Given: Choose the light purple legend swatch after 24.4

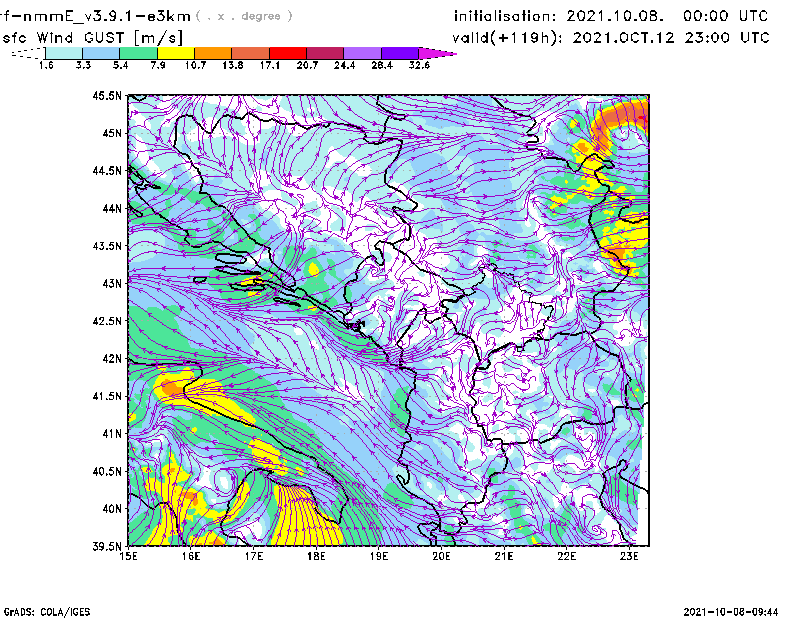Looking at the screenshot, I should [362, 53].
